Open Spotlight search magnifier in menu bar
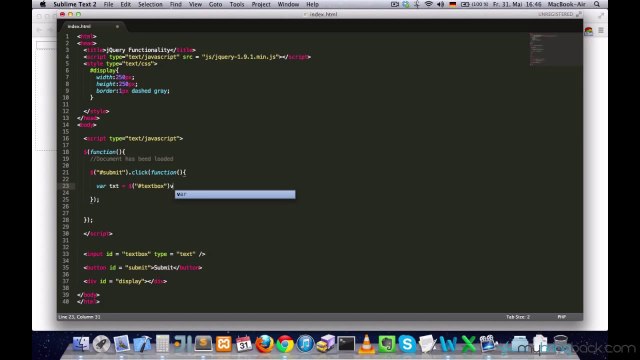 tap(597, 4)
